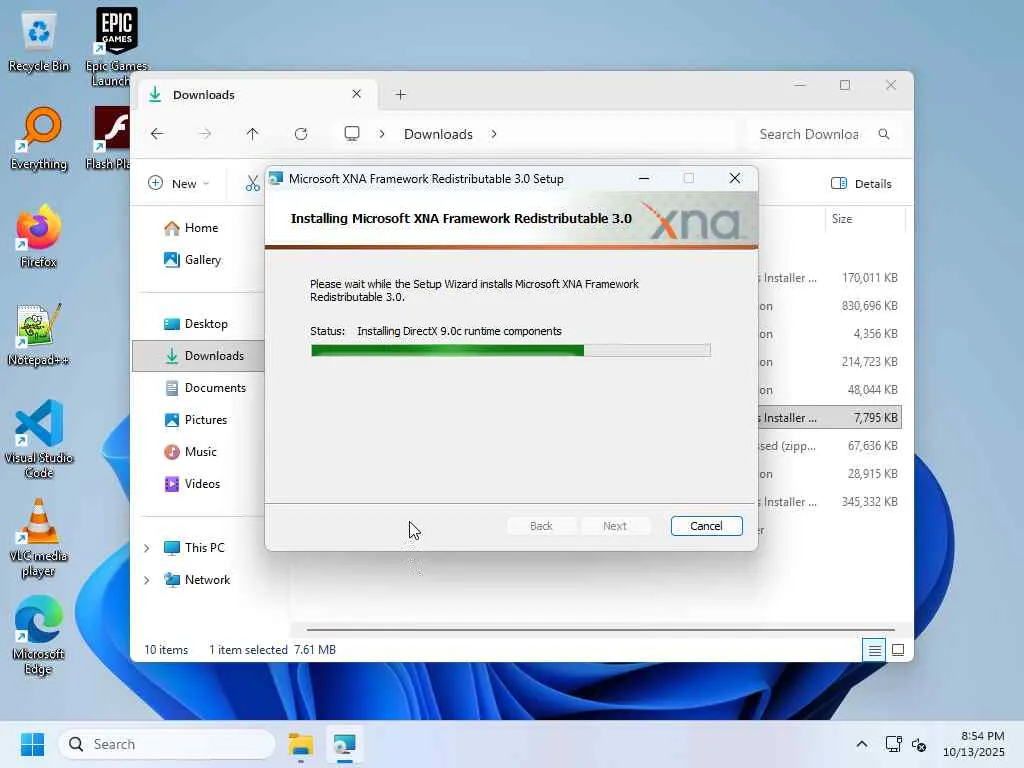1024x768 pixels.
Task: Select the file sized 830,696 KB
Action: [x=829, y=306]
